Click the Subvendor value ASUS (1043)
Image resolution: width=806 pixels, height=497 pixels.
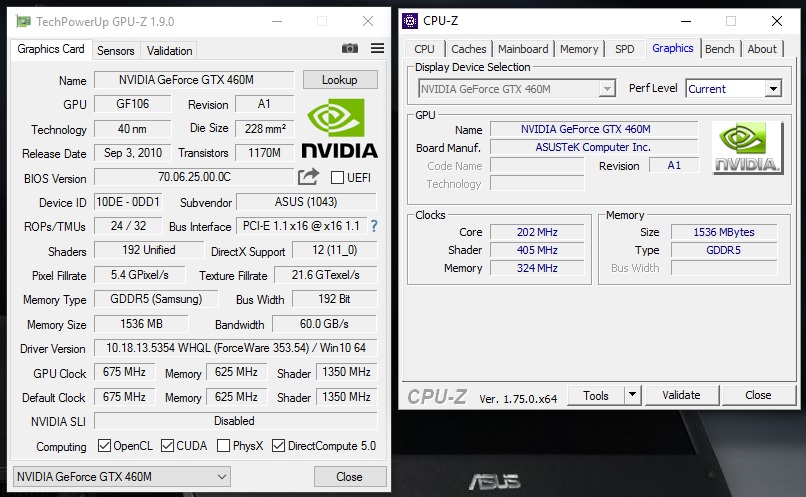click(306, 202)
